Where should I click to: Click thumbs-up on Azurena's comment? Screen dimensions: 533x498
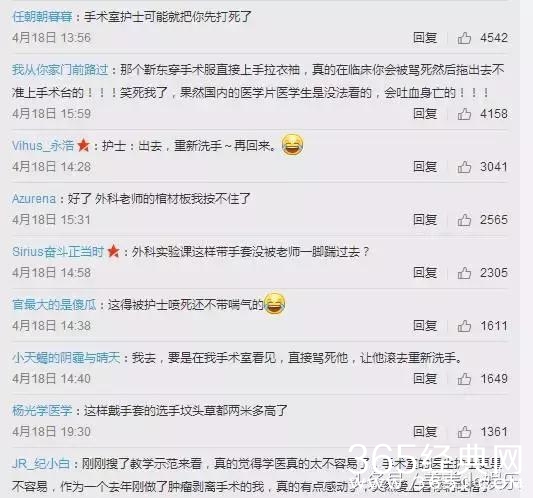[464, 220]
